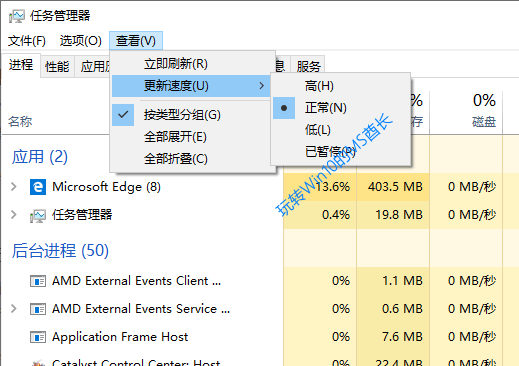
Task: Click the Microsoft Edge process icon
Action: (38, 187)
